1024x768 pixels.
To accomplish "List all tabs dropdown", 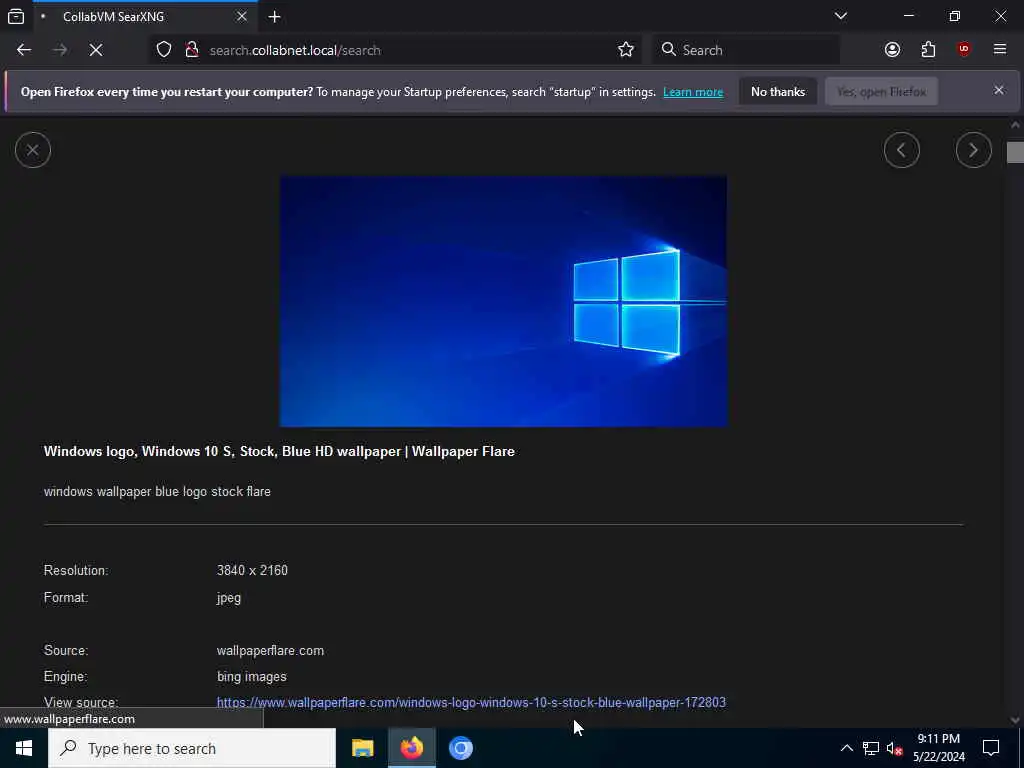I will 840,16.
